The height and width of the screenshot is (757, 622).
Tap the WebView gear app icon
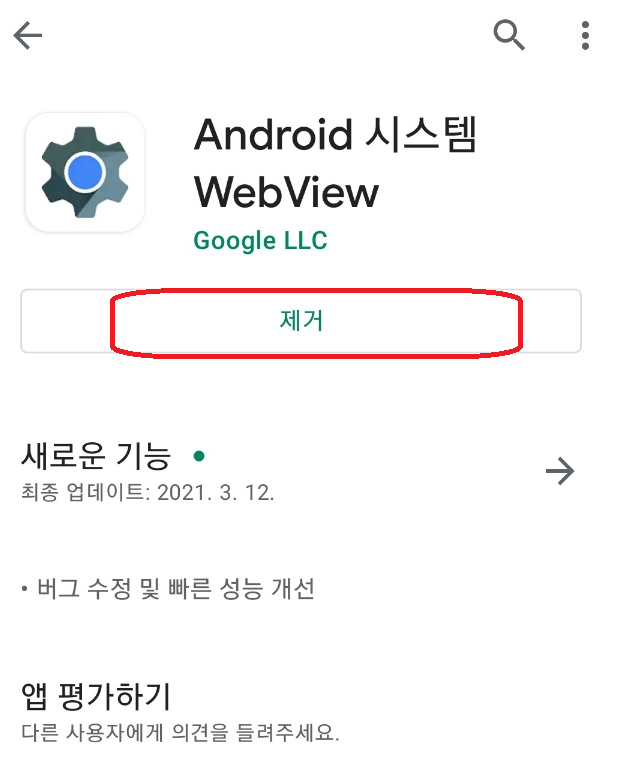click(x=85, y=172)
